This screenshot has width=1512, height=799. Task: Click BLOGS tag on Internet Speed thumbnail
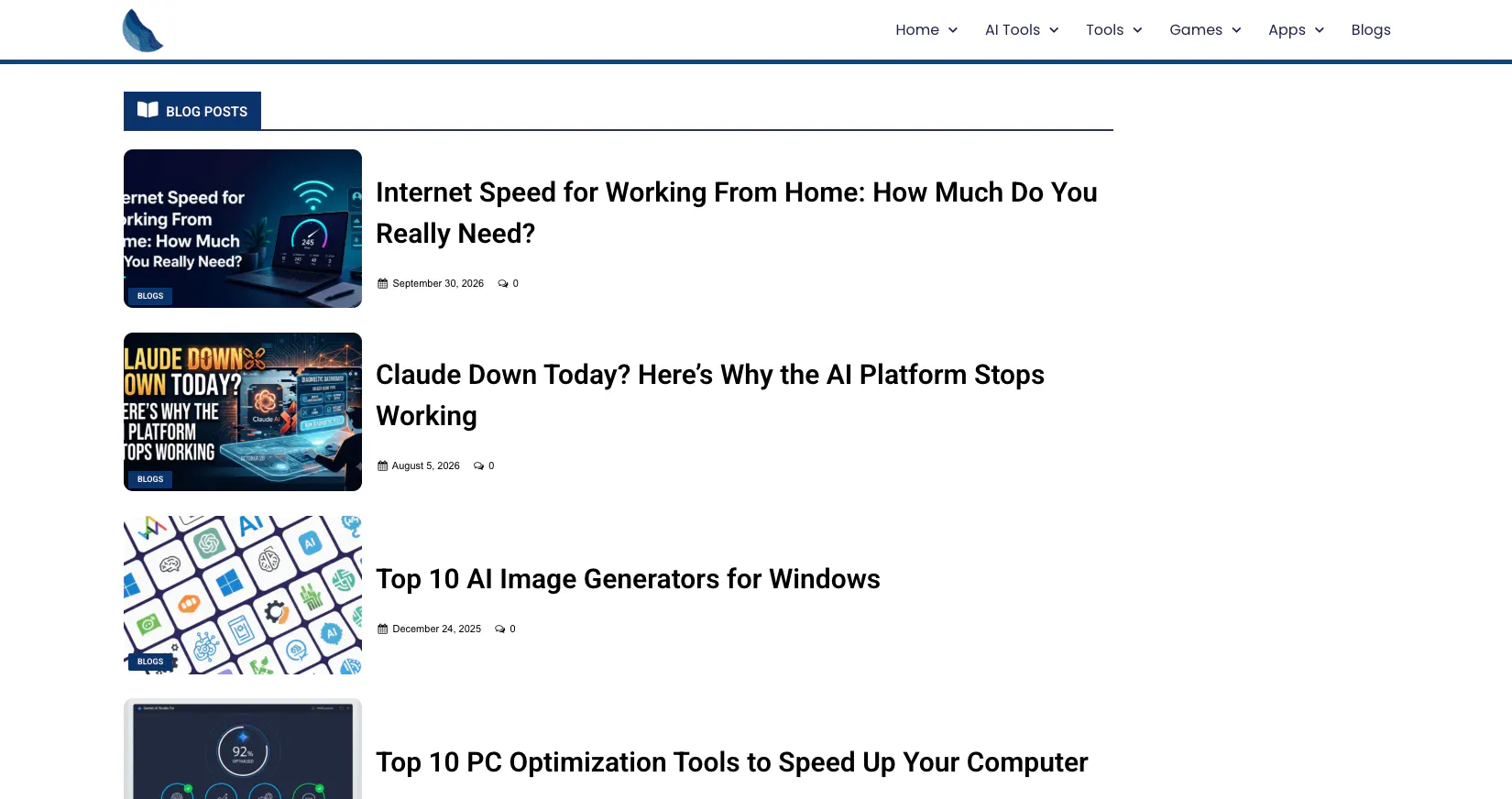click(150, 296)
